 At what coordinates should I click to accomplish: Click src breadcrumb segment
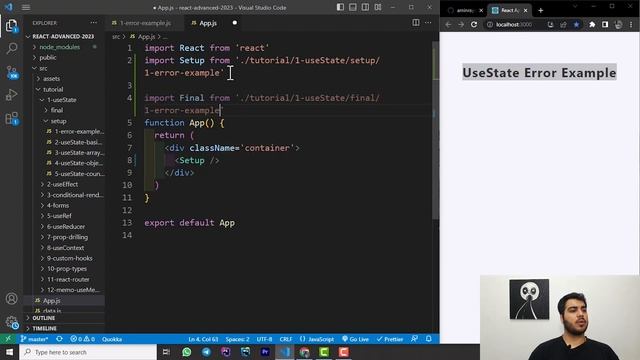[x=116, y=37]
